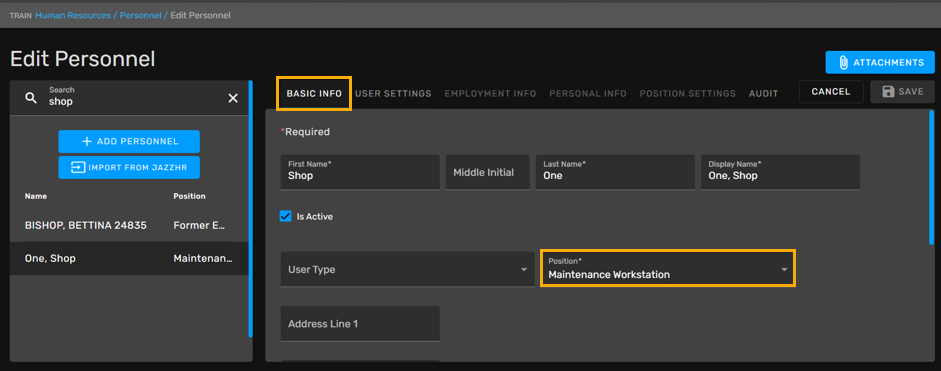Clear the search with the X icon
Image resolution: width=941 pixels, height=371 pixels.
tap(233, 98)
